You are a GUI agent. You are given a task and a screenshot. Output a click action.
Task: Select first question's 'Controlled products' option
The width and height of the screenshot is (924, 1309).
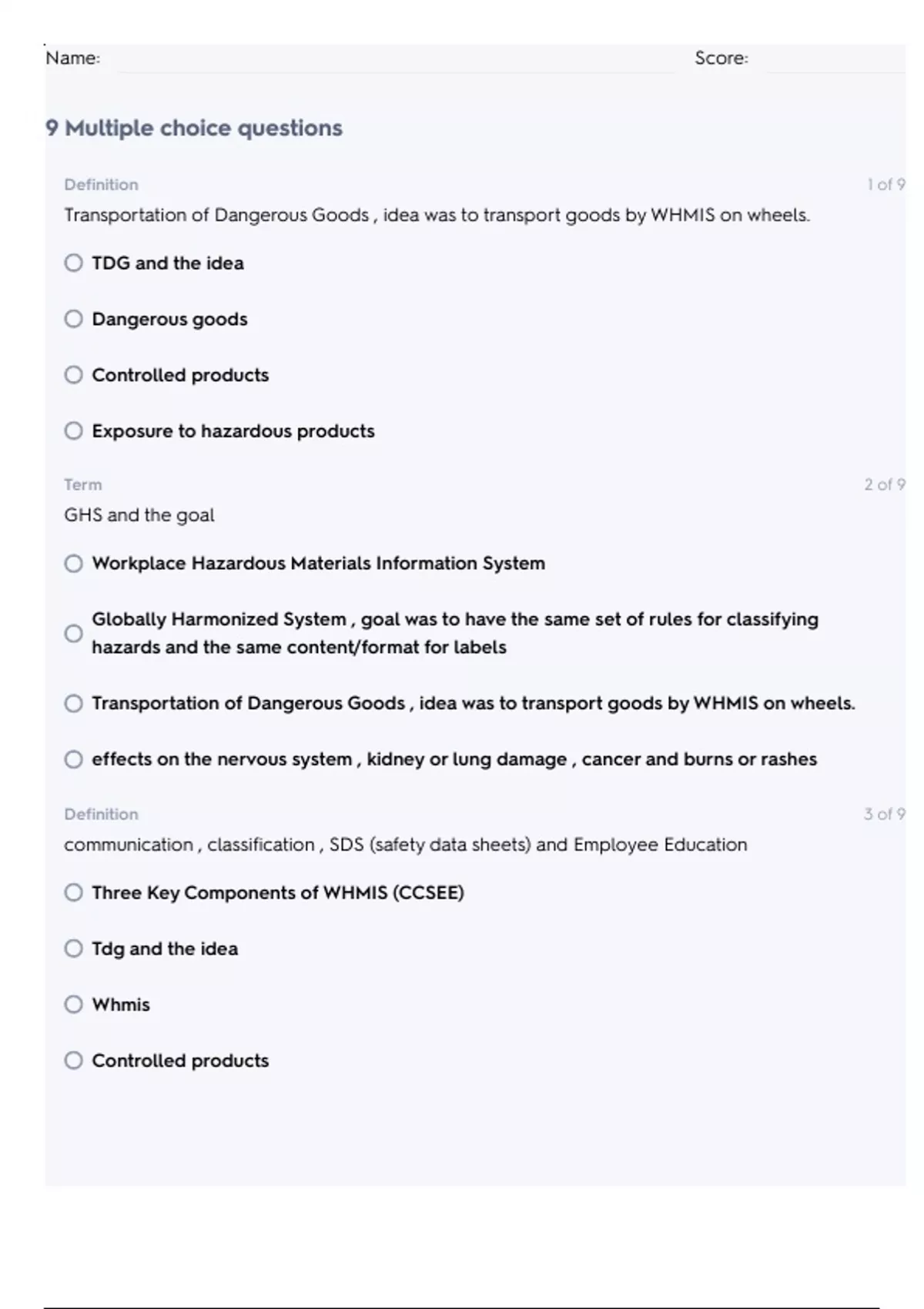tap(73, 375)
